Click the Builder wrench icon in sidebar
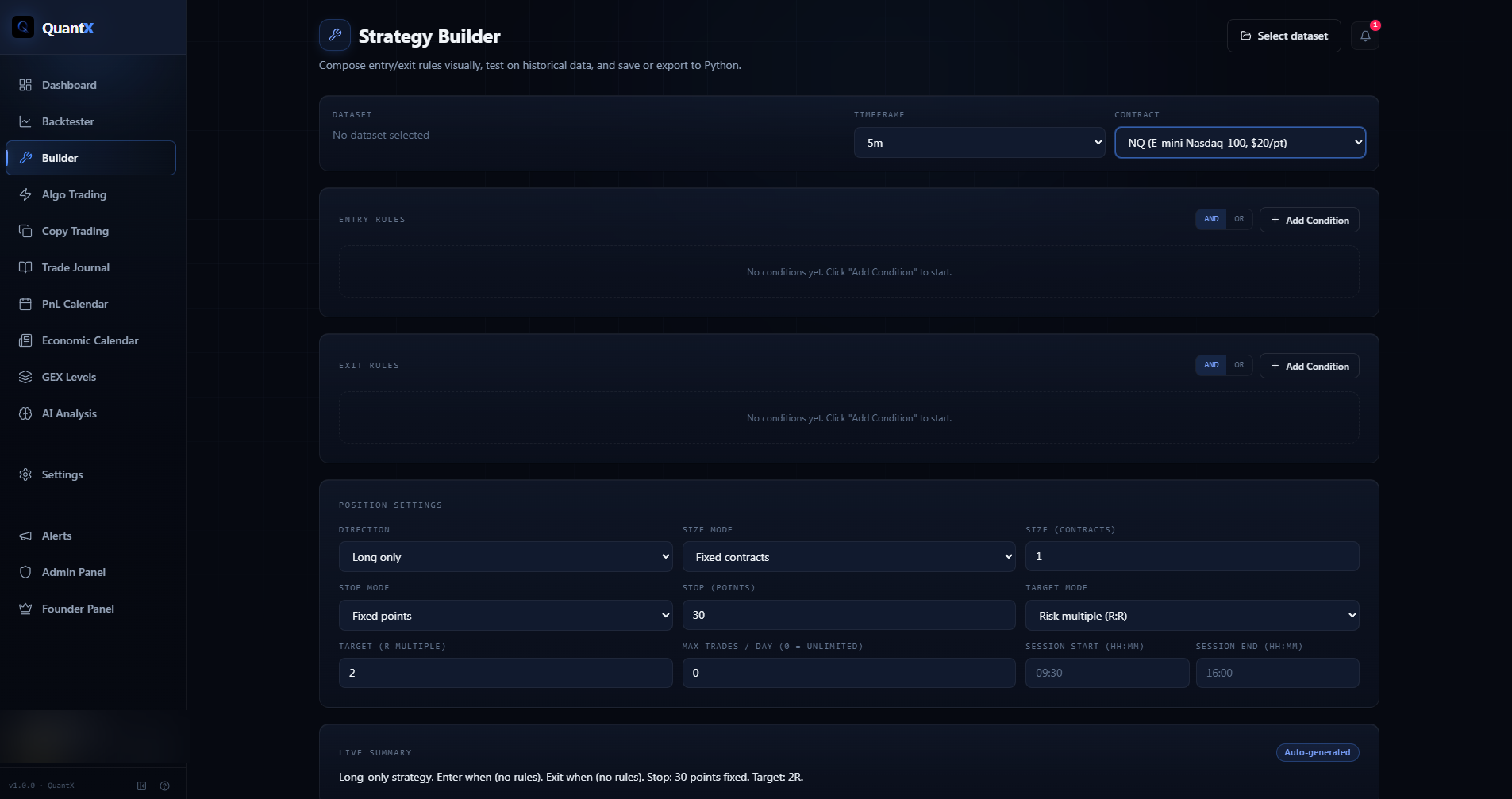The height and width of the screenshot is (799, 1512). 25,158
